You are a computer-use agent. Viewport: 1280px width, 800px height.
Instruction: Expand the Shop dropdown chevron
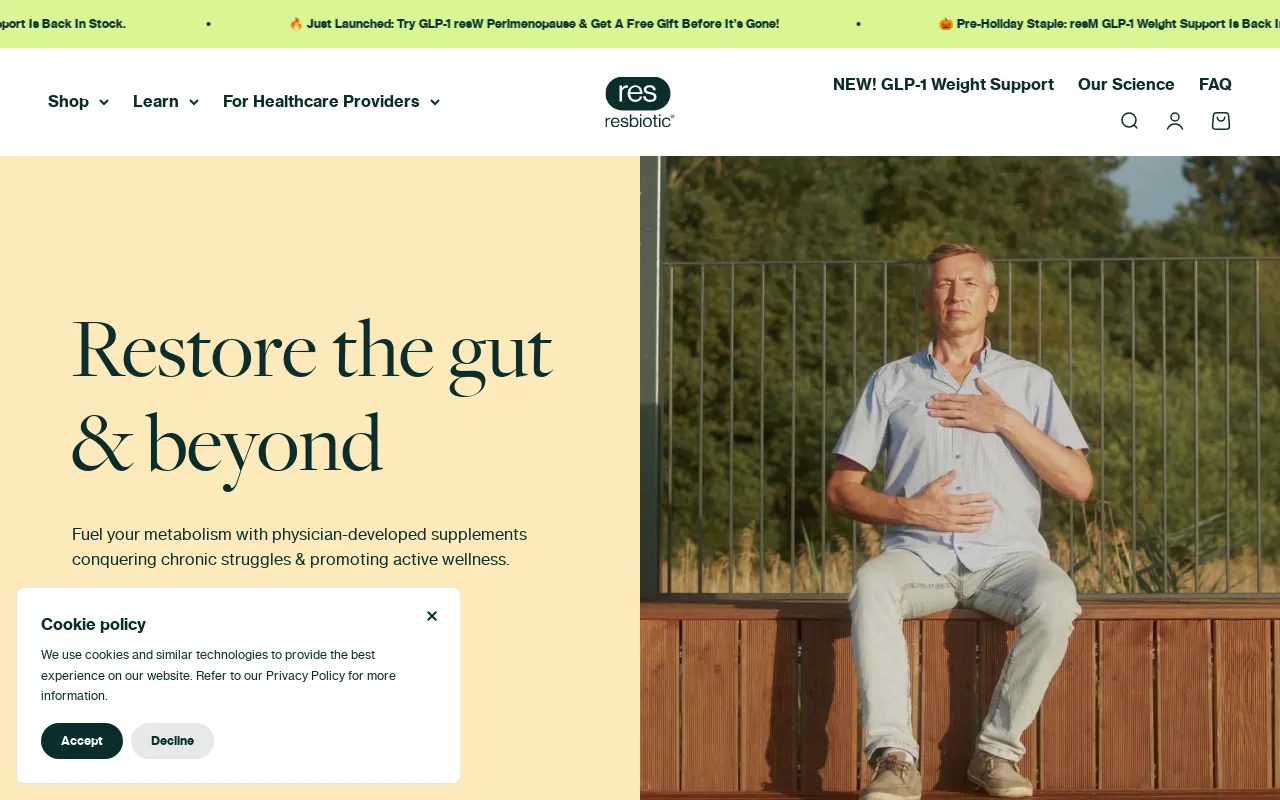[x=103, y=102]
